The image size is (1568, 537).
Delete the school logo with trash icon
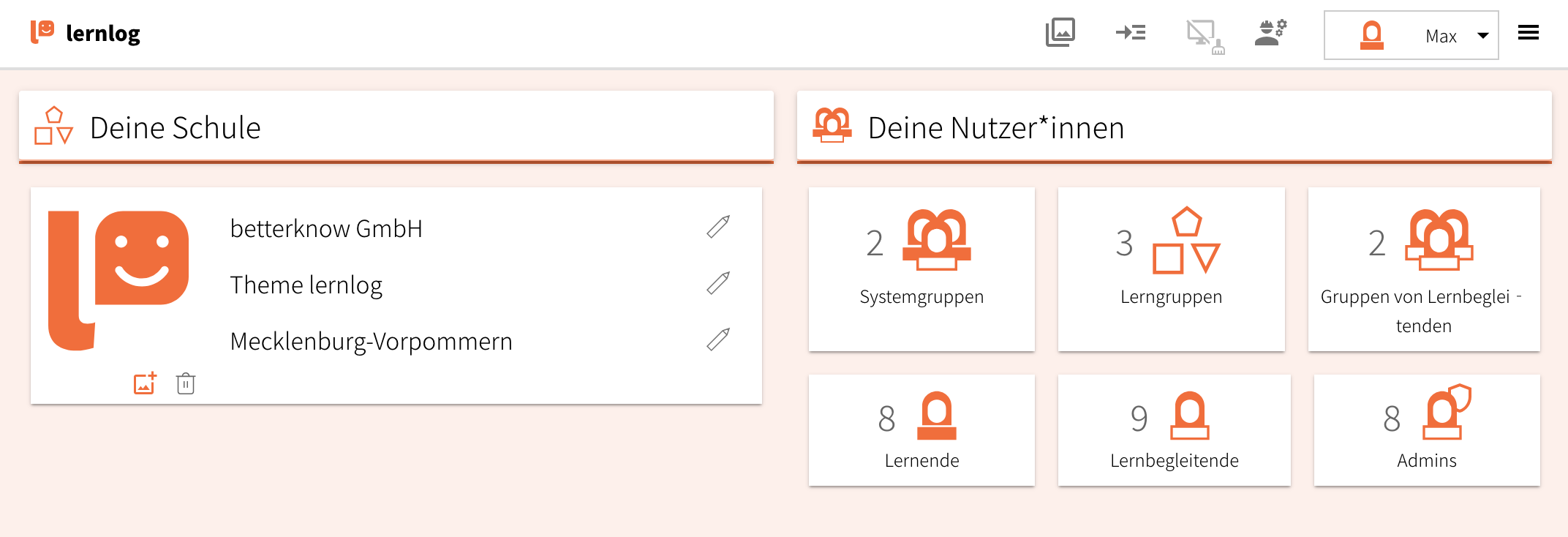tap(186, 383)
